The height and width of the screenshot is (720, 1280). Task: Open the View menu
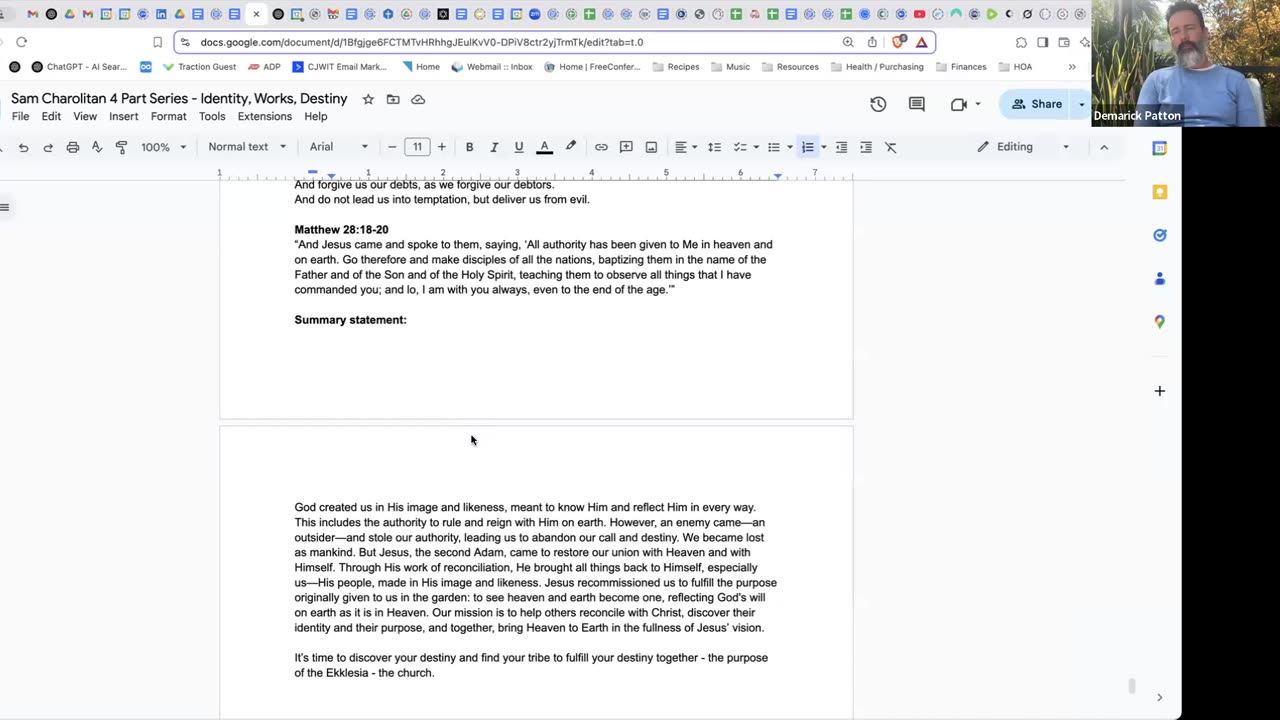(85, 117)
